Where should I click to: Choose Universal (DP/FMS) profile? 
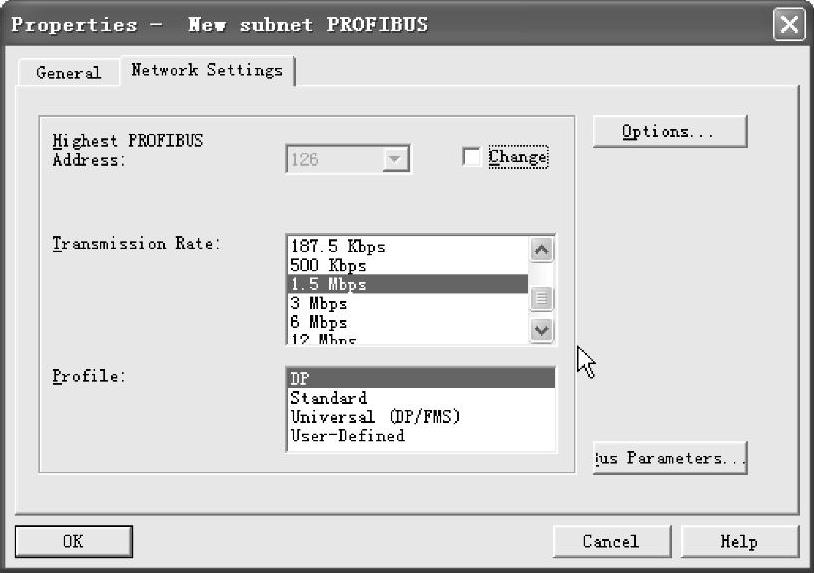(421, 416)
